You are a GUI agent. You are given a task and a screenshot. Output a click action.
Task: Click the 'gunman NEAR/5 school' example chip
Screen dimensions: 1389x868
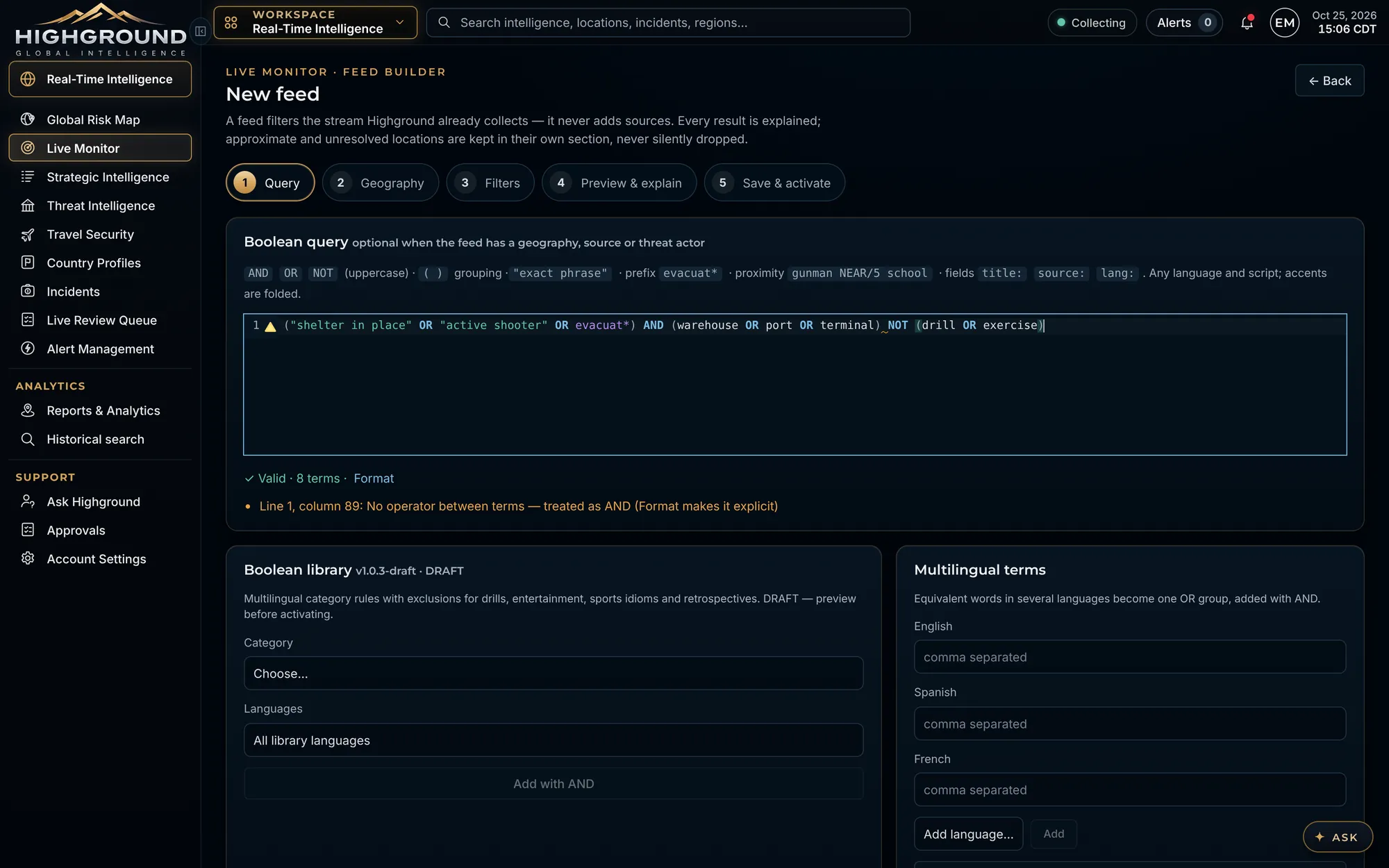click(x=859, y=273)
